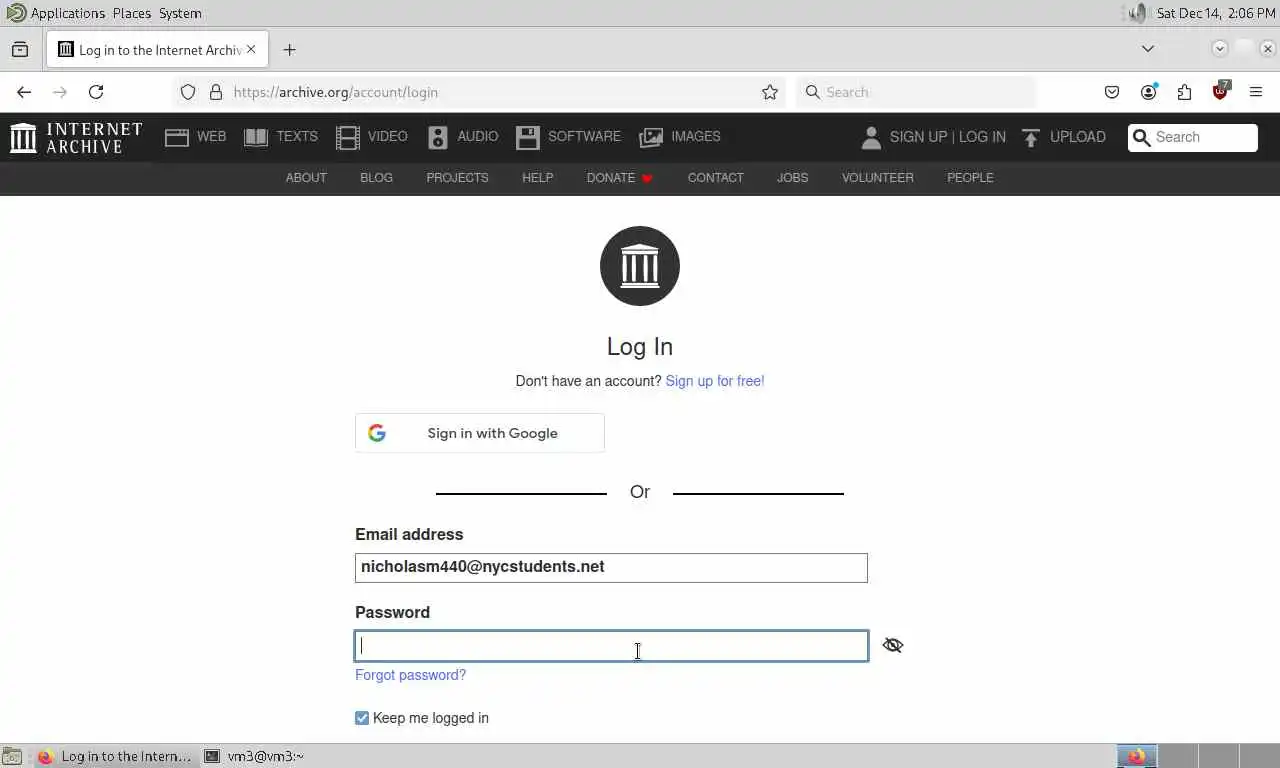Click the Upload arrow icon

[1031, 138]
